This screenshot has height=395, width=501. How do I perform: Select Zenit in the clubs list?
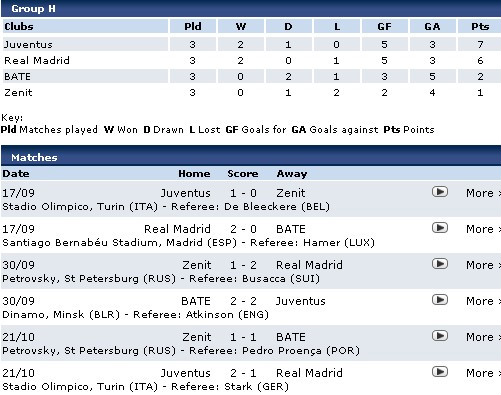18,93
